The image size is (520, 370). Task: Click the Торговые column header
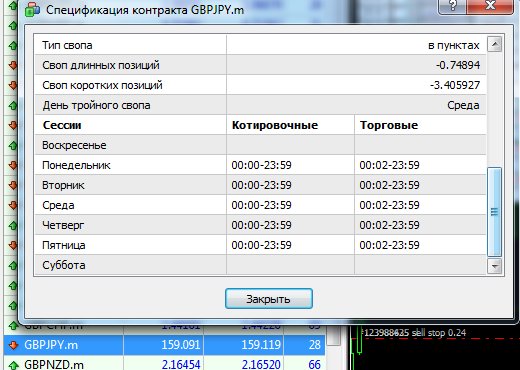[x=389, y=125]
